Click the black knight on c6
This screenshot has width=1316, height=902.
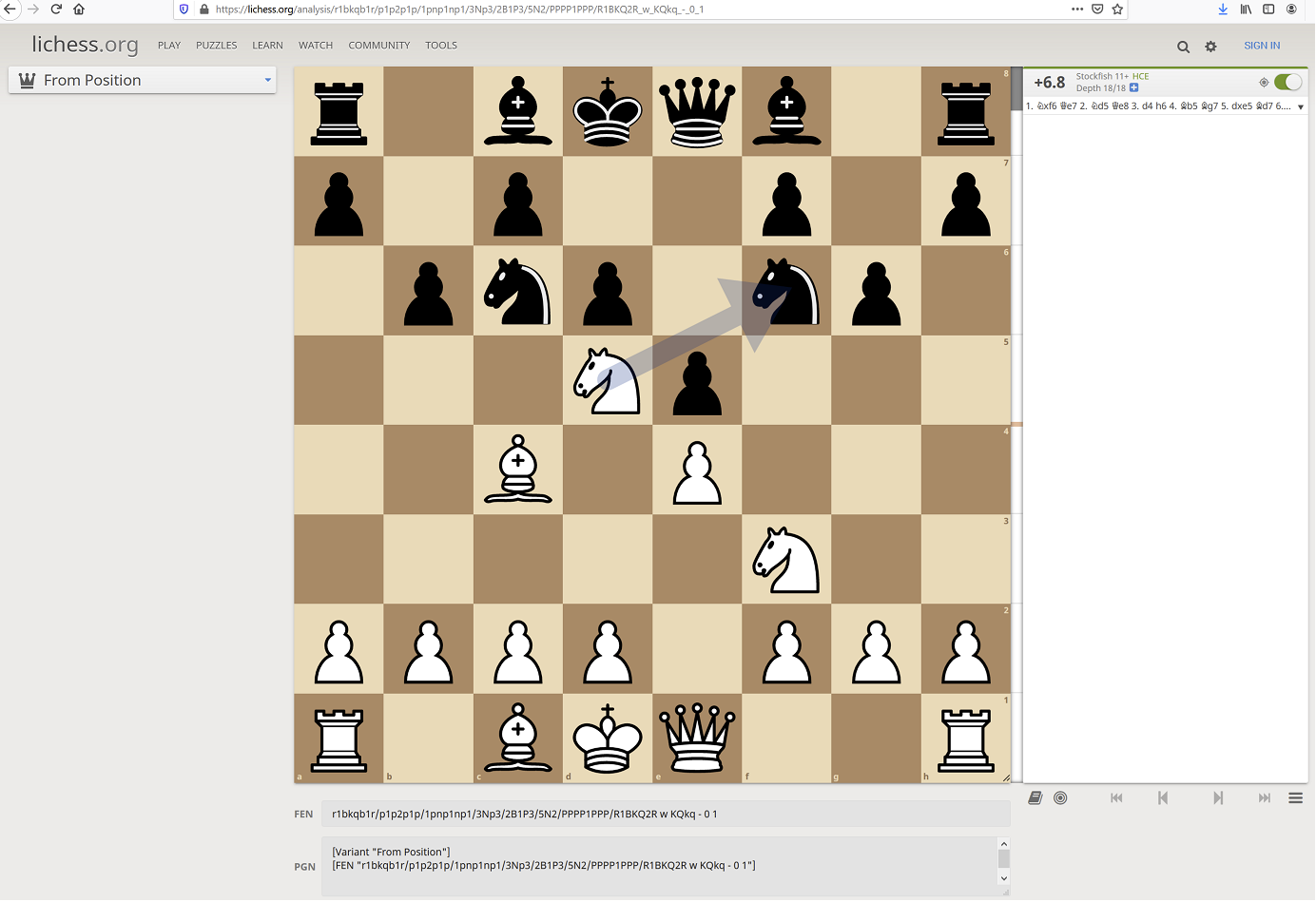518,291
